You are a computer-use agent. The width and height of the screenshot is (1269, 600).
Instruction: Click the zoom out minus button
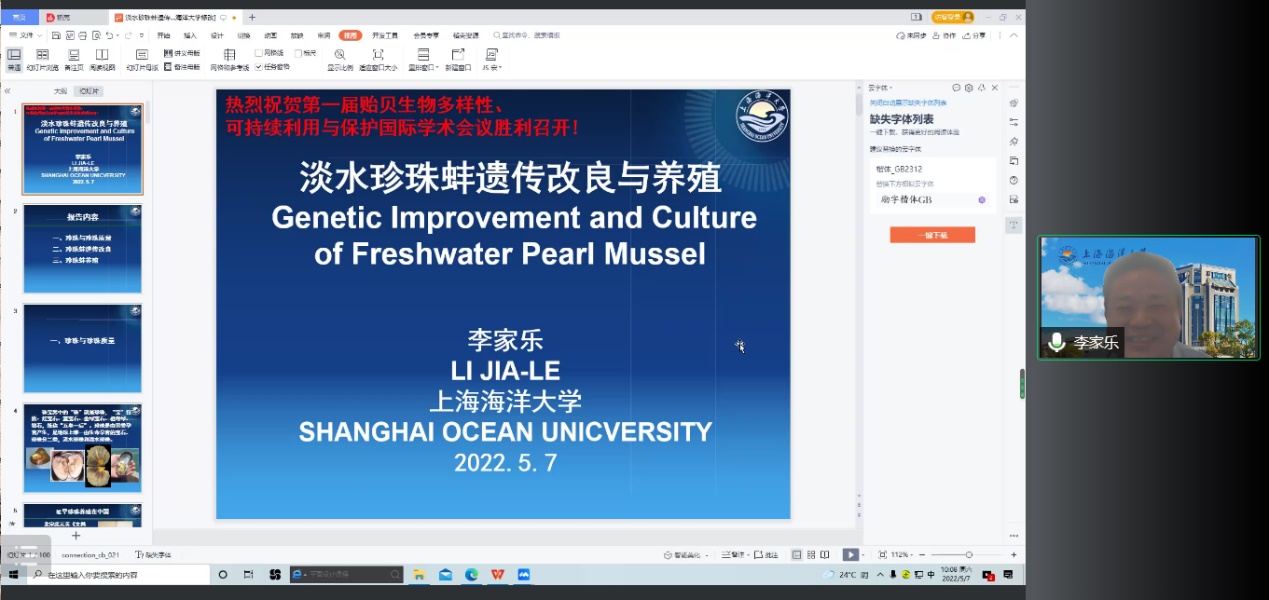pos(924,554)
